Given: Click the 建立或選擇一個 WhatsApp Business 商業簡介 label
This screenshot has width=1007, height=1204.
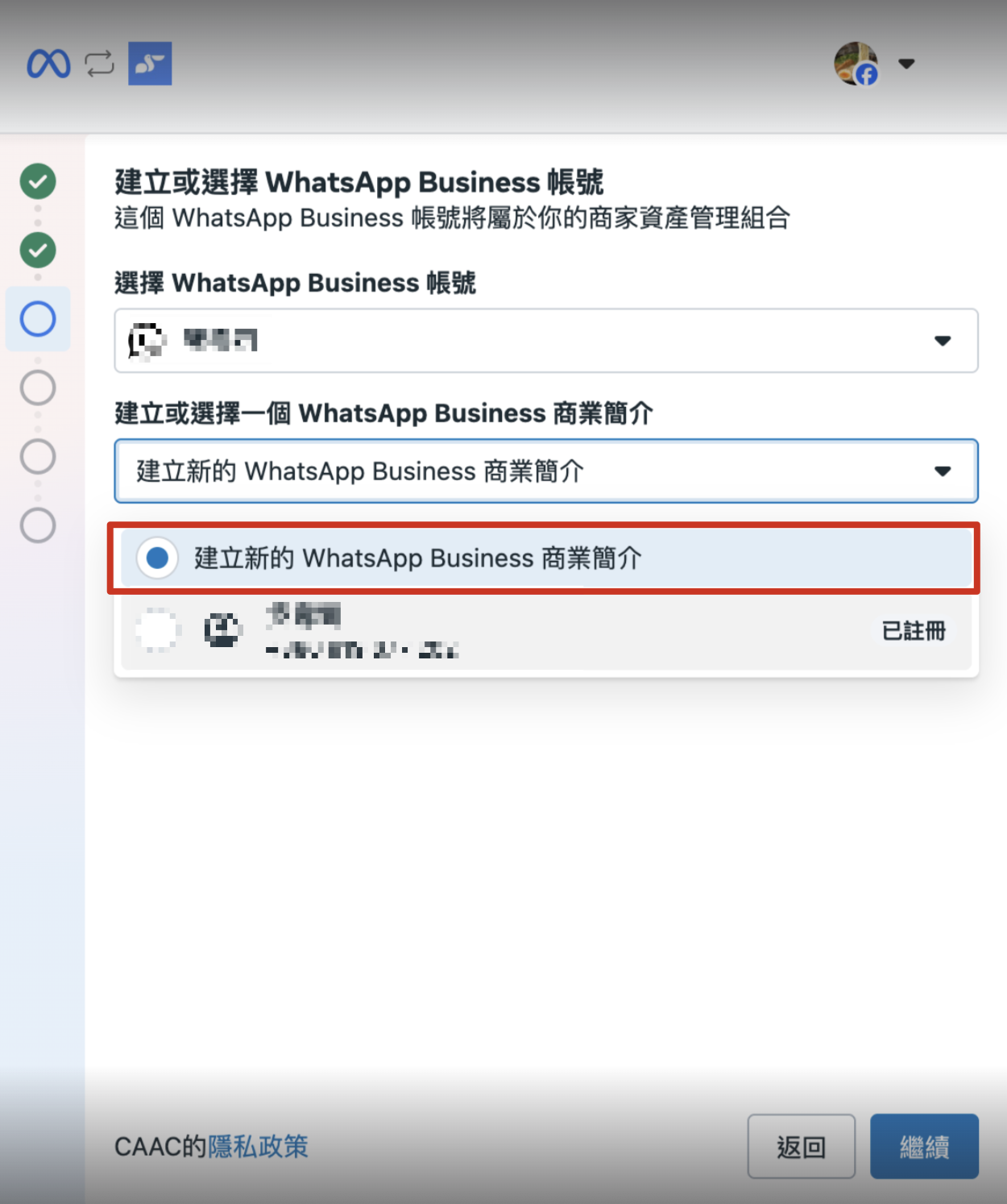Looking at the screenshot, I should [x=383, y=413].
